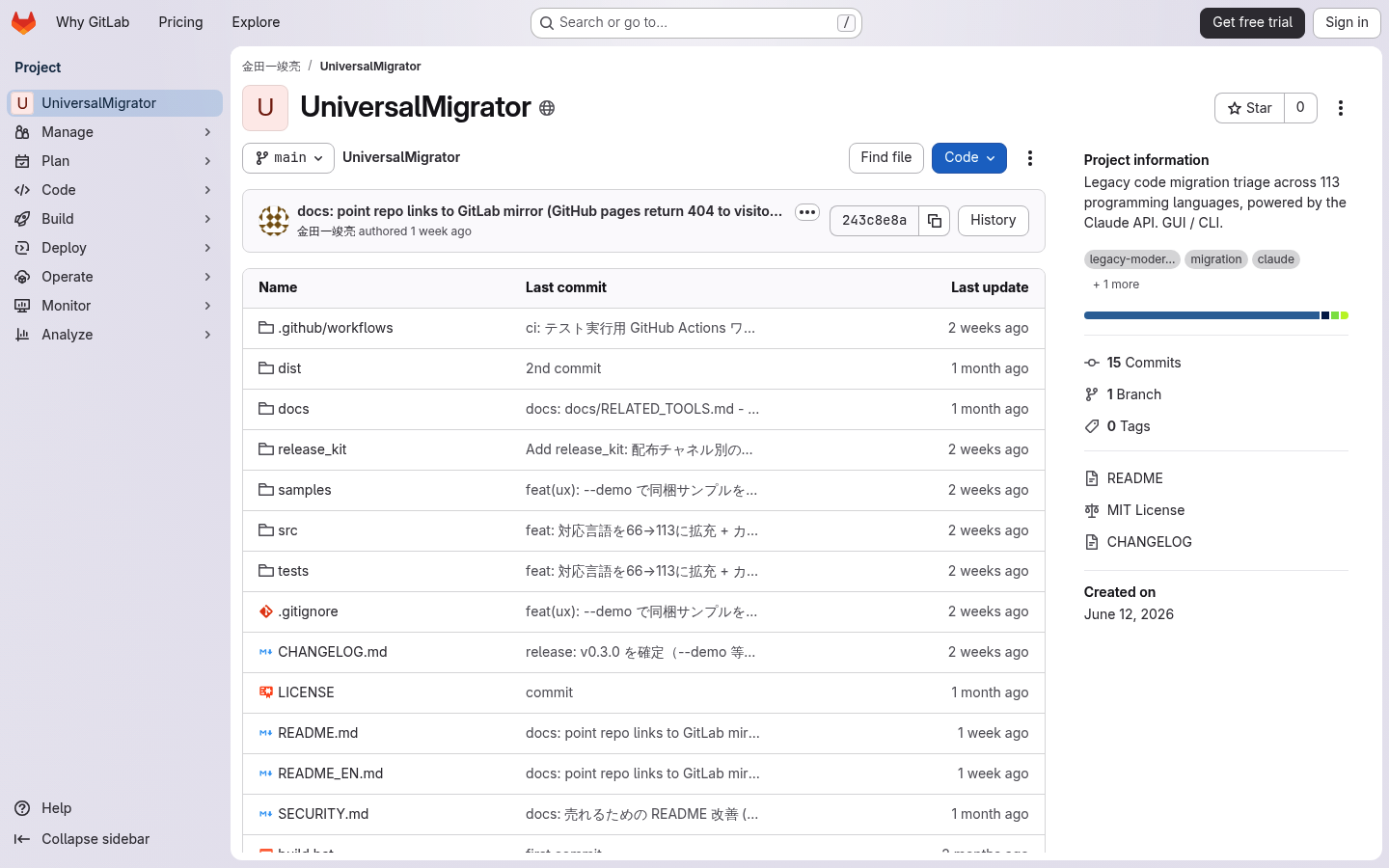This screenshot has width=1389, height=868.
Task: Star the project
Action: 1249,108
